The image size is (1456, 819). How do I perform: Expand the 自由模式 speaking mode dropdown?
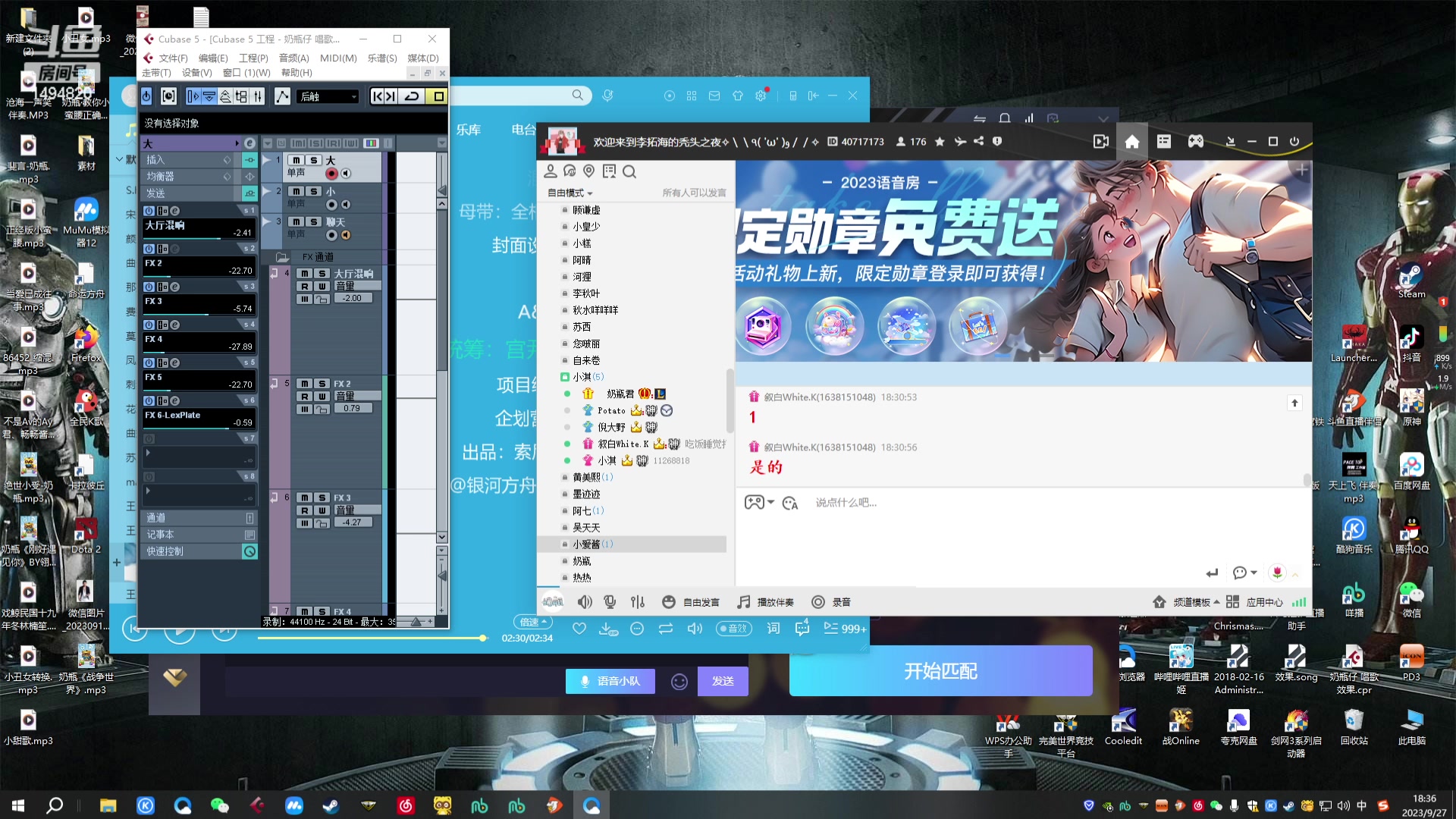(570, 193)
